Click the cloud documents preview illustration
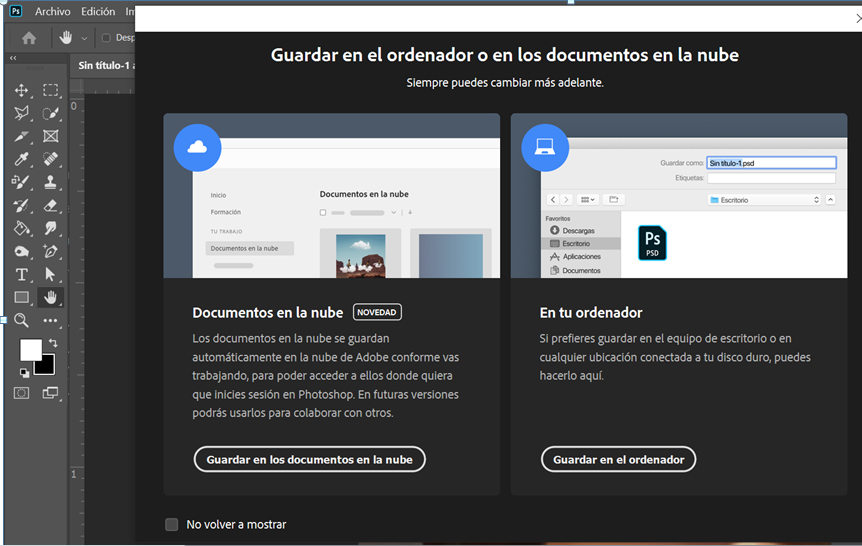Viewport: 862px width, 546px height. click(332, 196)
